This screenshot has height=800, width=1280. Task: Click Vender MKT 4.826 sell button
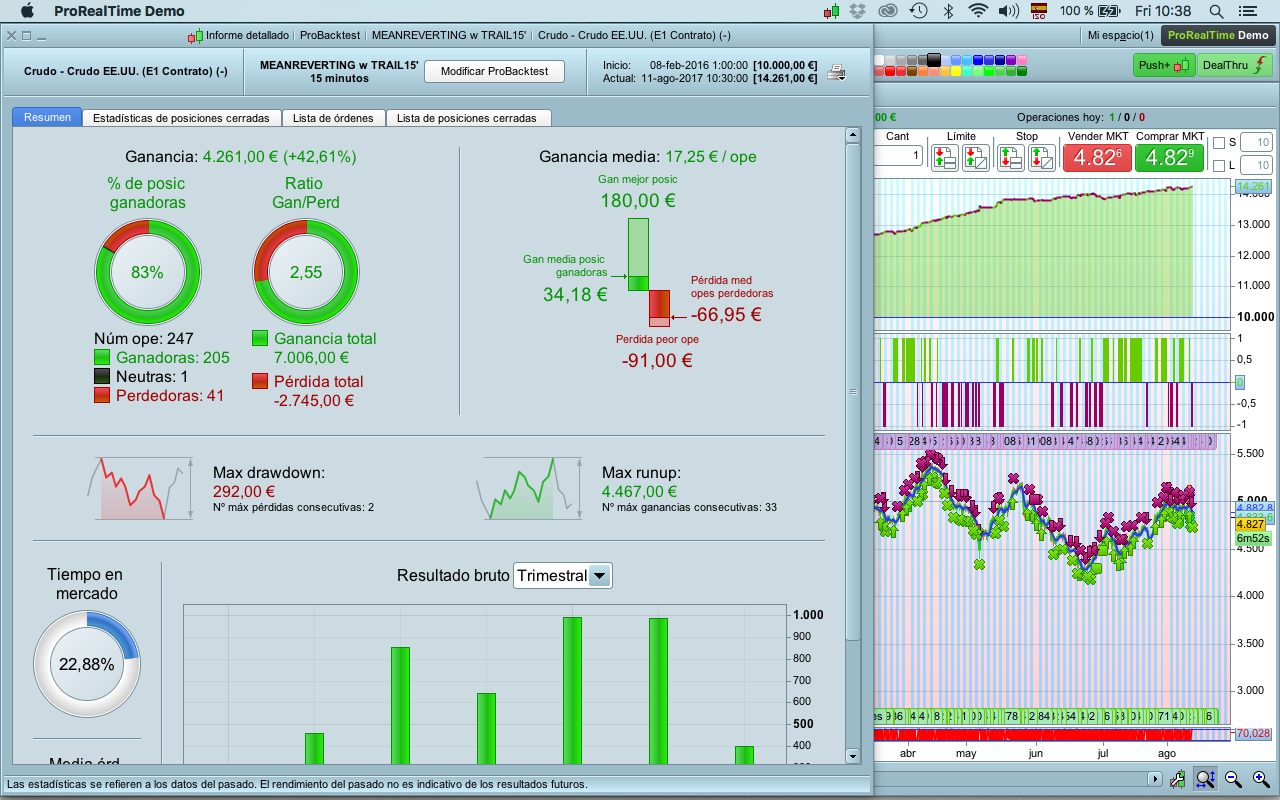tap(1097, 157)
